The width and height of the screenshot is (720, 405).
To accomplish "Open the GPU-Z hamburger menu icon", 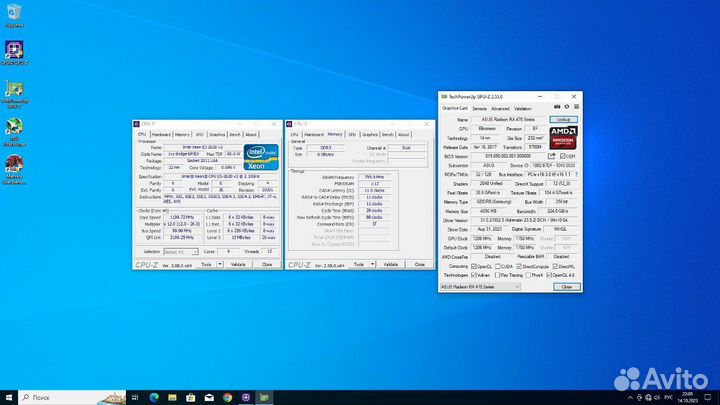I will point(576,107).
